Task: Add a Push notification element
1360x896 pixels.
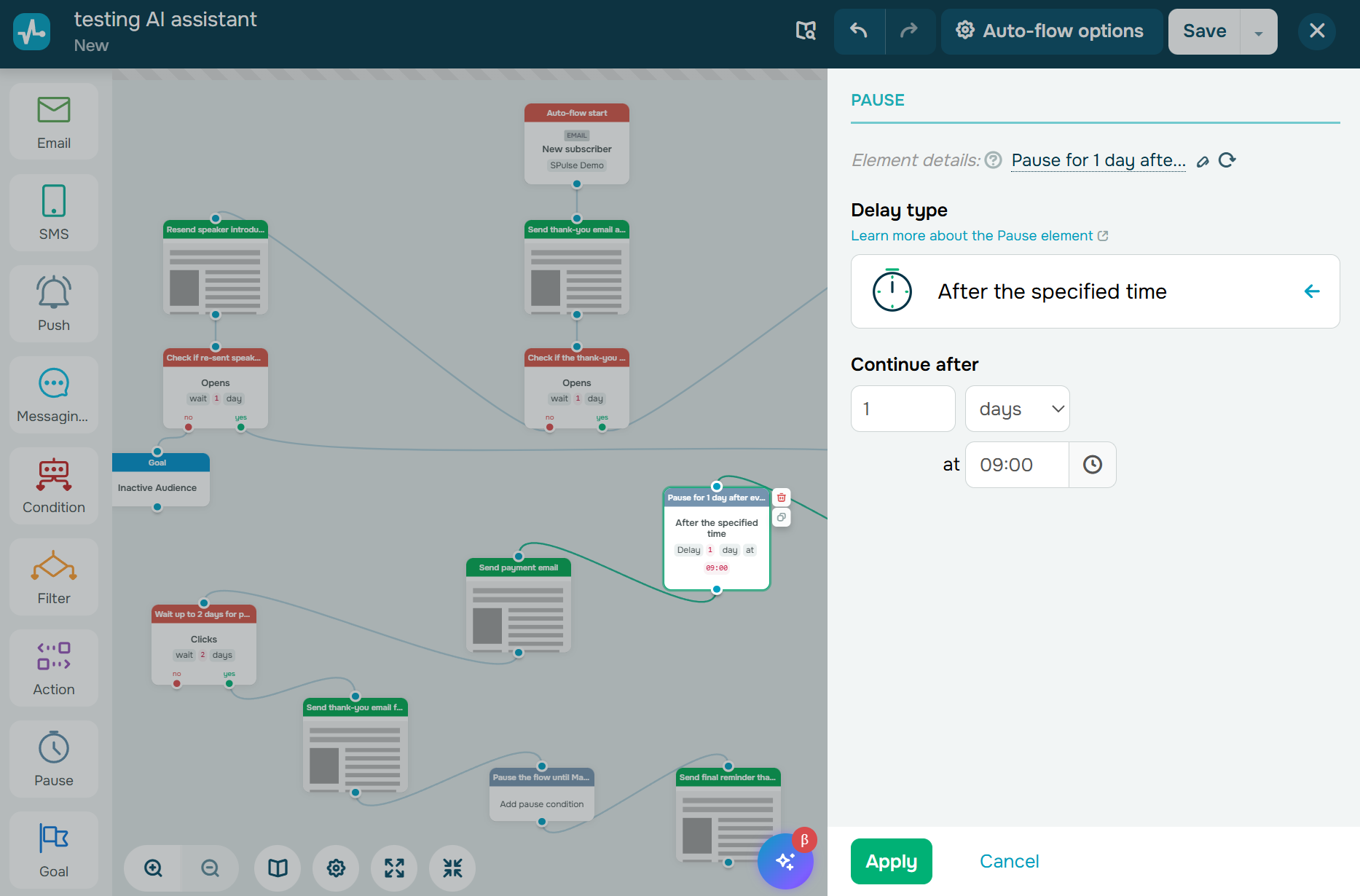Action: 54,304
